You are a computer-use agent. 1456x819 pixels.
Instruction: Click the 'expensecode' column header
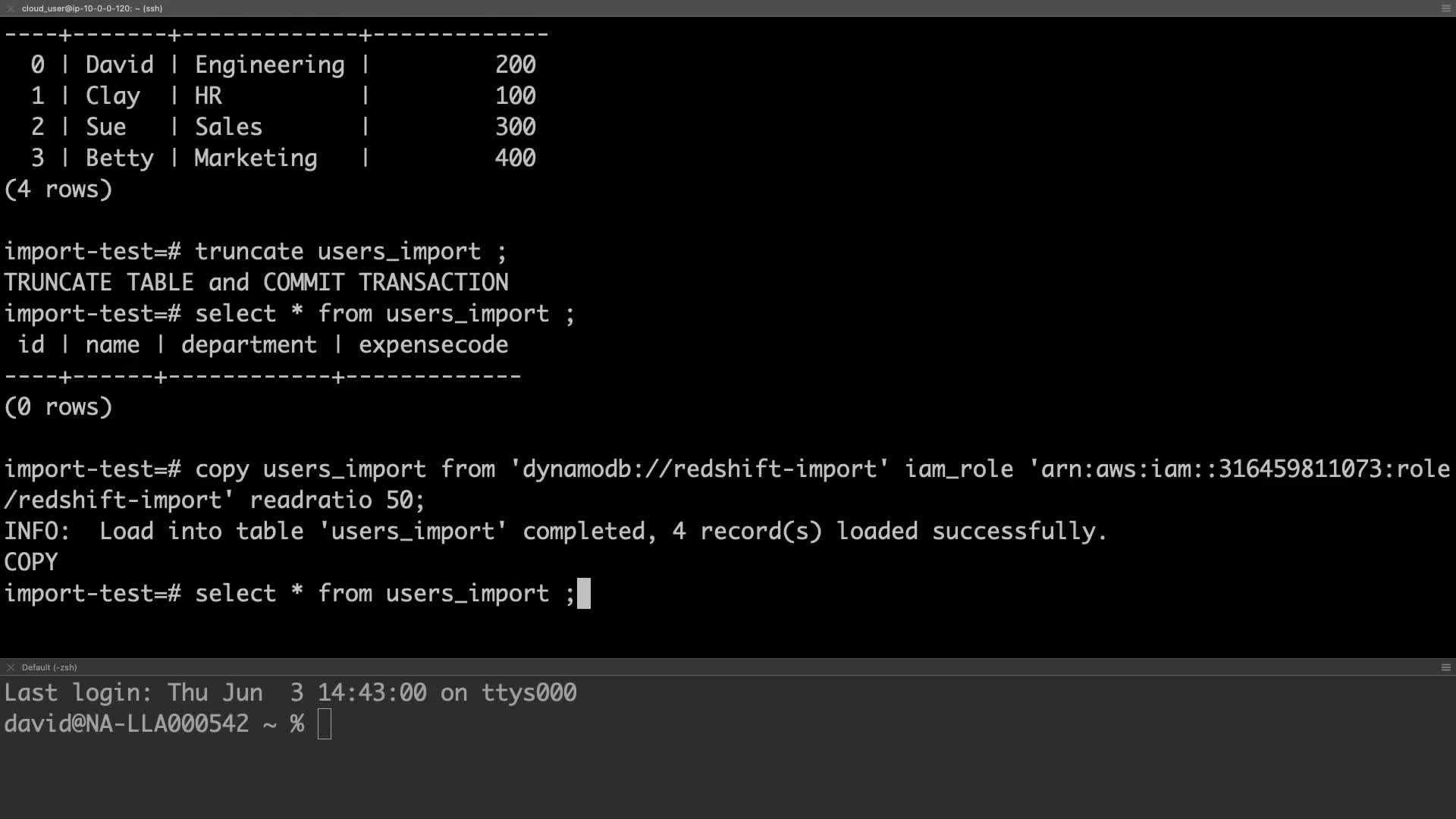433,345
